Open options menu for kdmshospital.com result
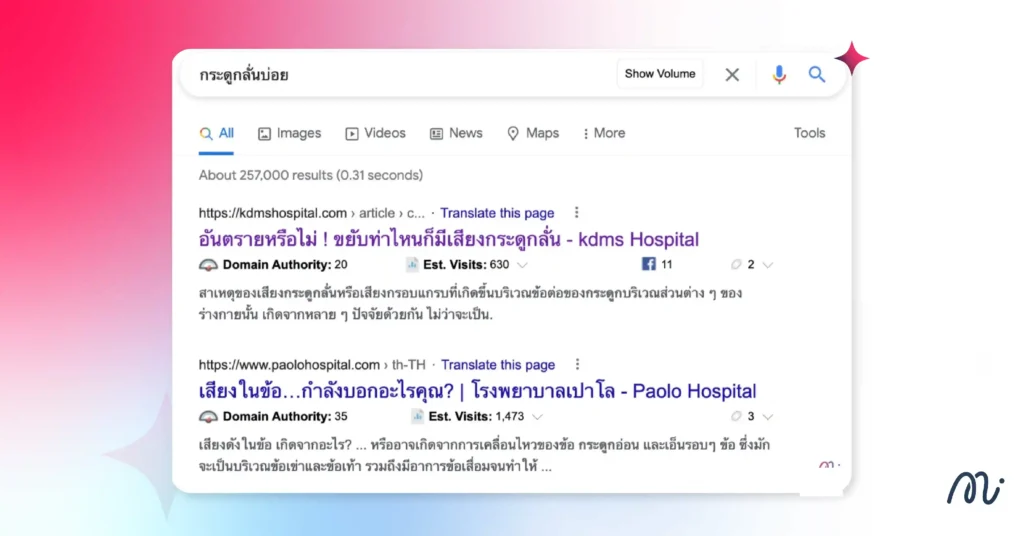Screen dimensions: 1024x536 tap(576, 212)
